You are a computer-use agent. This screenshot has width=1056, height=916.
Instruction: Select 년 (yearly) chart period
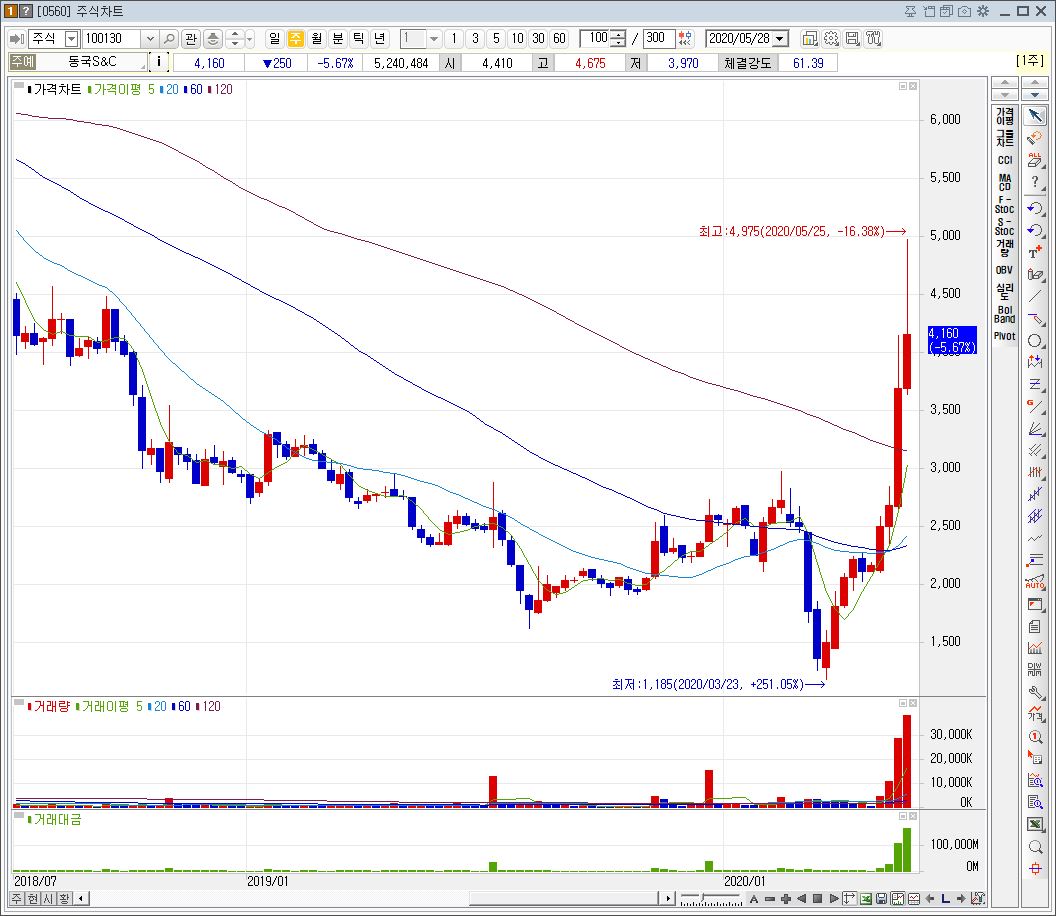pos(380,38)
